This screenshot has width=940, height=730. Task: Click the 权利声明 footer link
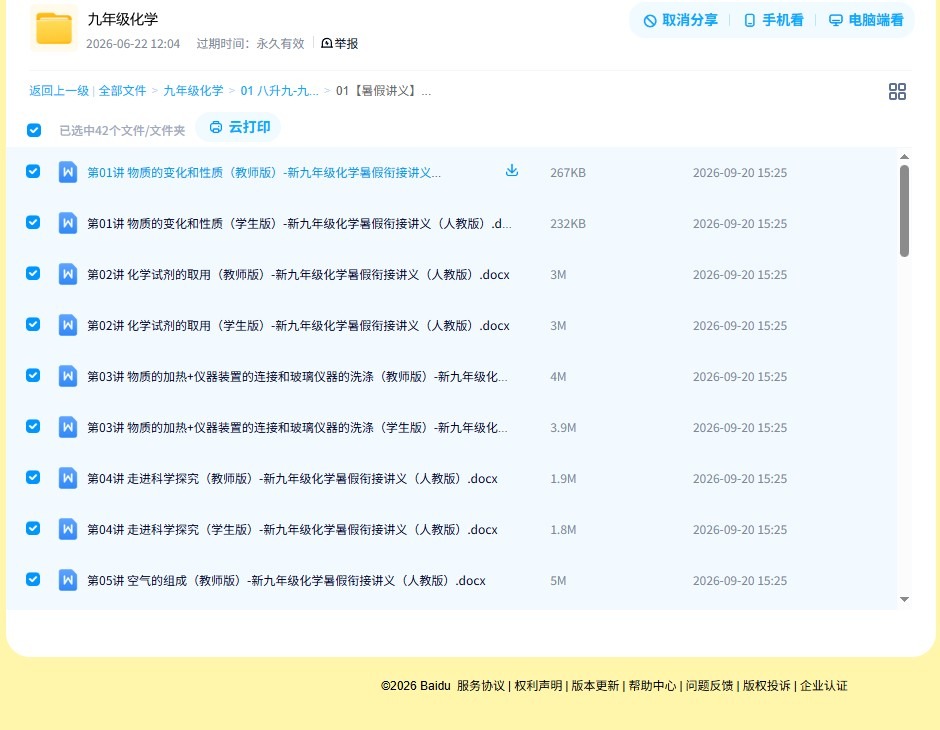(538, 685)
